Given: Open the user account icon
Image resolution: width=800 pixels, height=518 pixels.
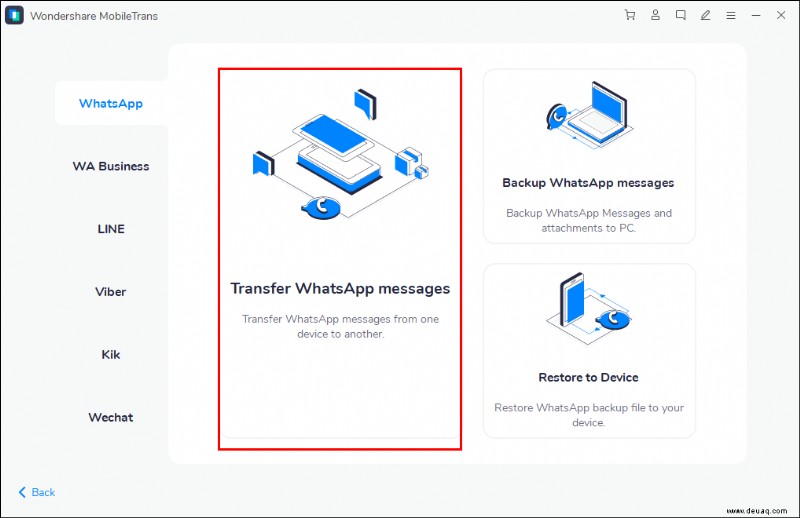Looking at the screenshot, I should tap(655, 15).
